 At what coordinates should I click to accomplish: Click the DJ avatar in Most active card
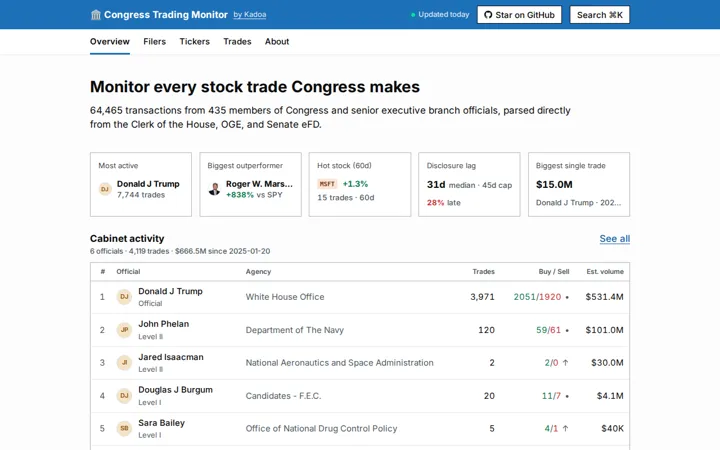click(x=105, y=189)
